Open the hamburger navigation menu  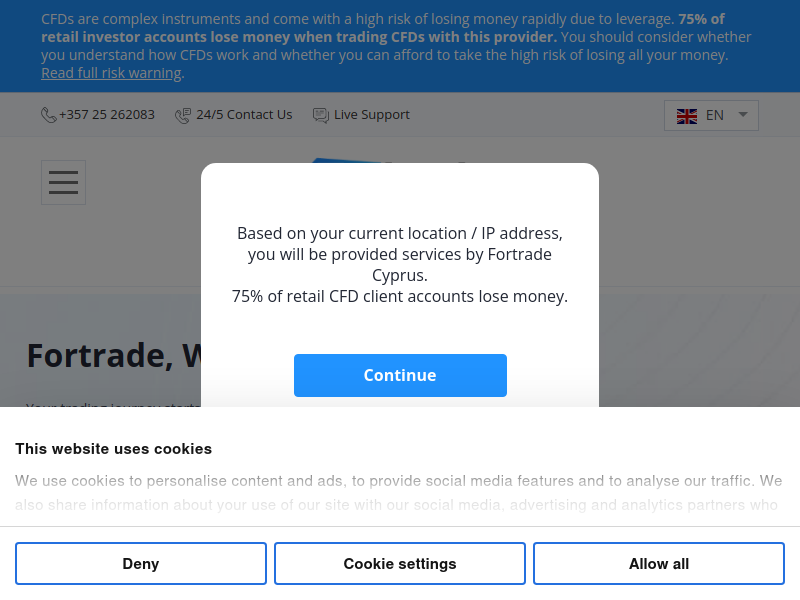[63, 183]
